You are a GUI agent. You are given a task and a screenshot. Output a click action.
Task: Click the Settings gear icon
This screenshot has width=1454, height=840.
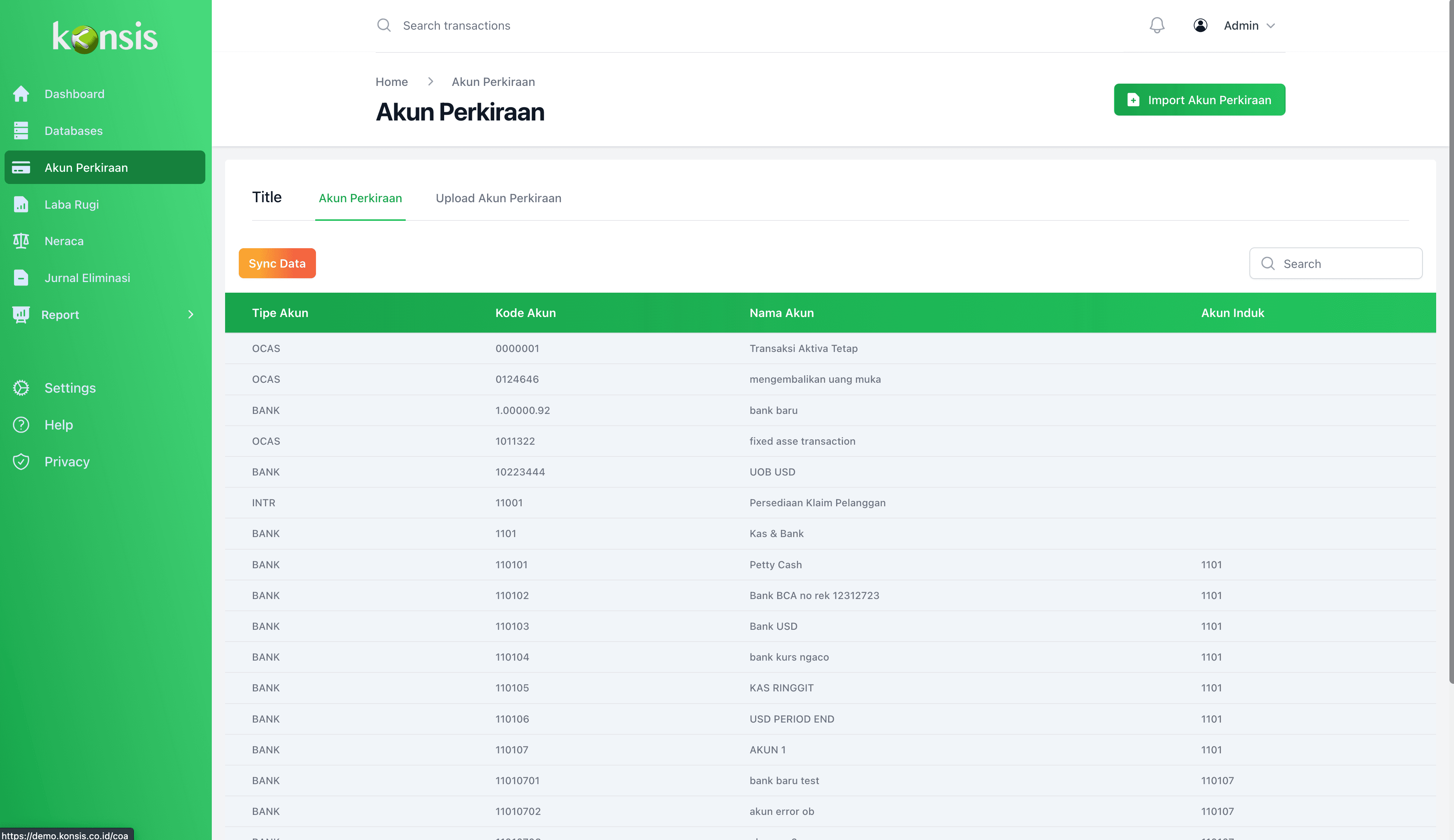point(21,388)
